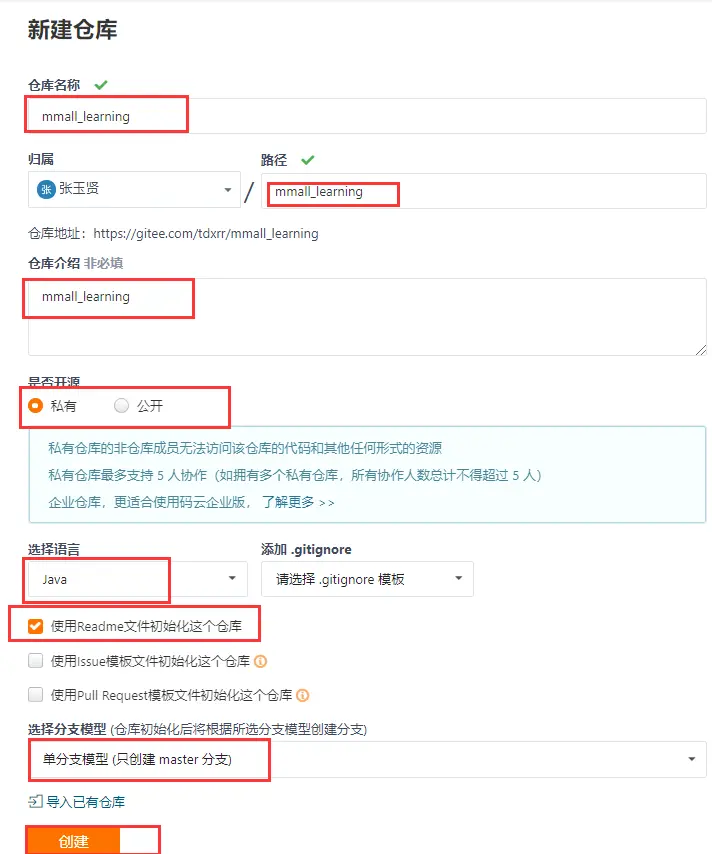
Task: Open the .gitignore 模板 dropdown
Action: coord(367,579)
